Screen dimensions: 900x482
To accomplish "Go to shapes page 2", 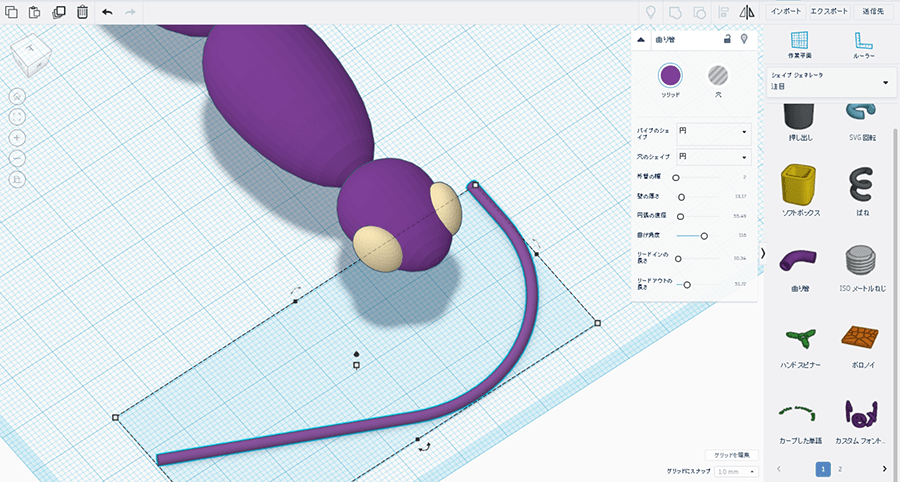I will pos(840,469).
